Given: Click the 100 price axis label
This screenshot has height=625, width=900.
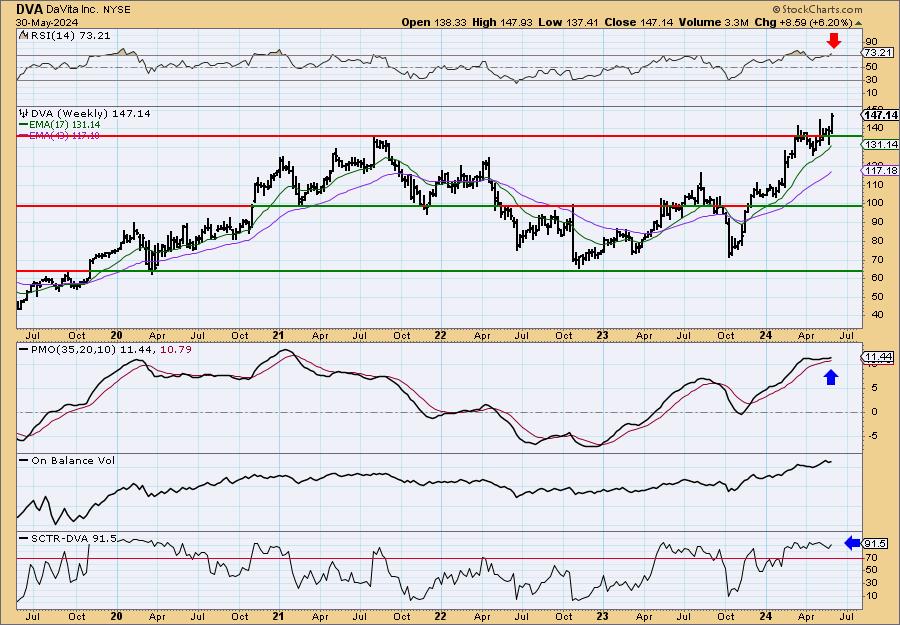Looking at the screenshot, I should coord(873,203).
